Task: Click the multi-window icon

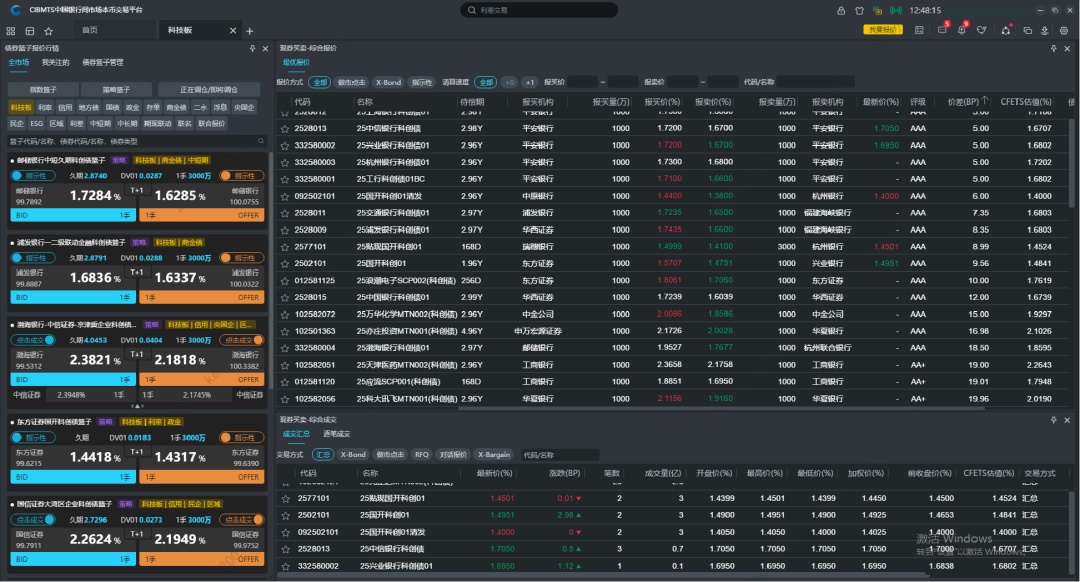Action: 1028,30
